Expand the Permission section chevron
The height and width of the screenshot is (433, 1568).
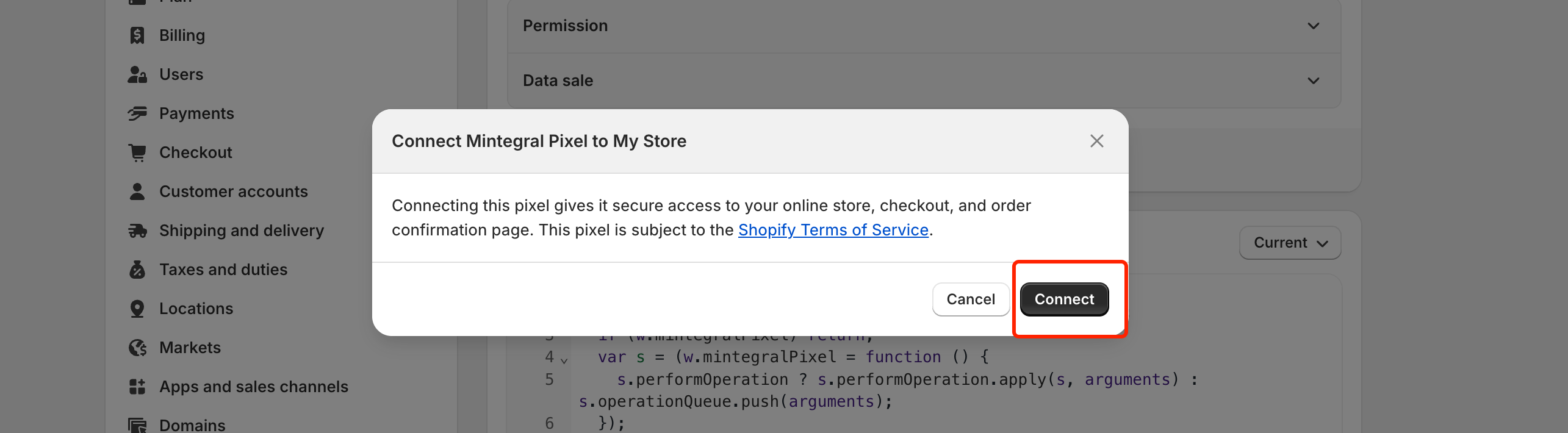[1314, 26]
